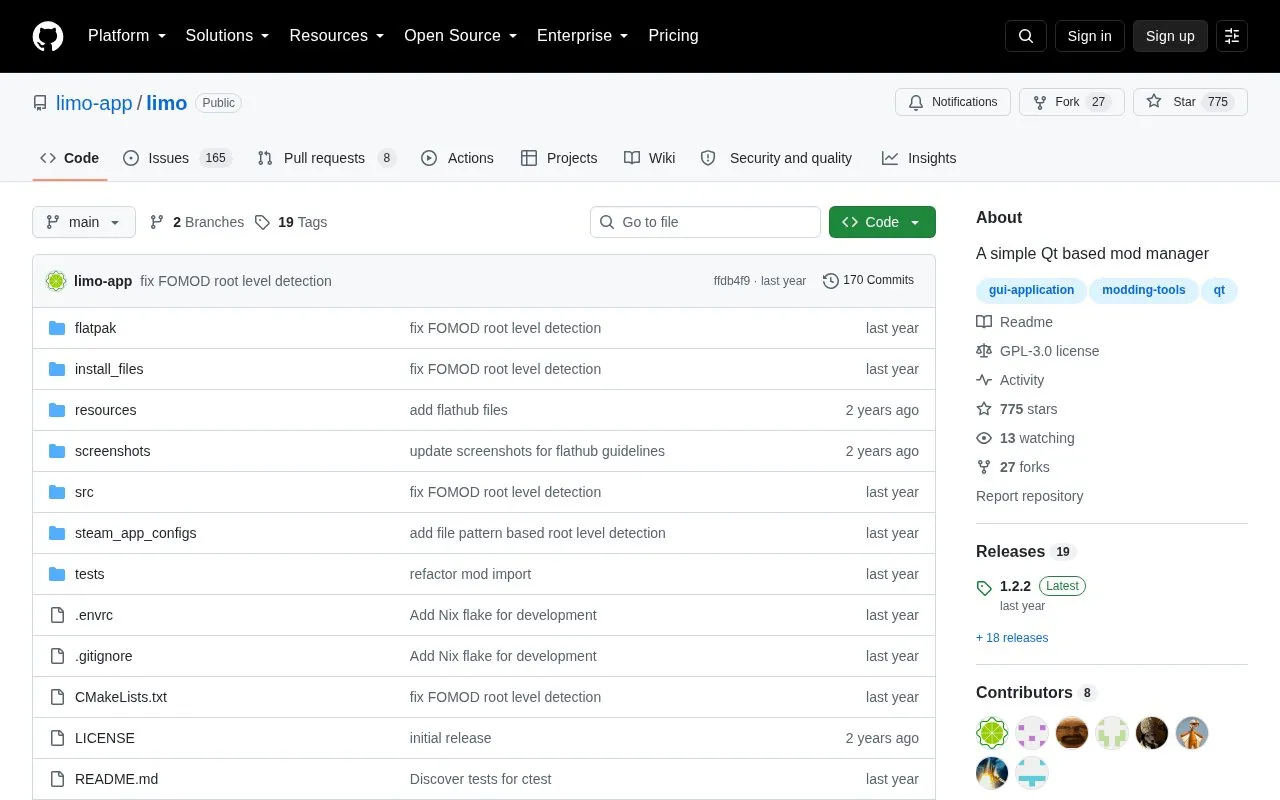
Task: Expand the Resources menu
Action: (337, 36)
